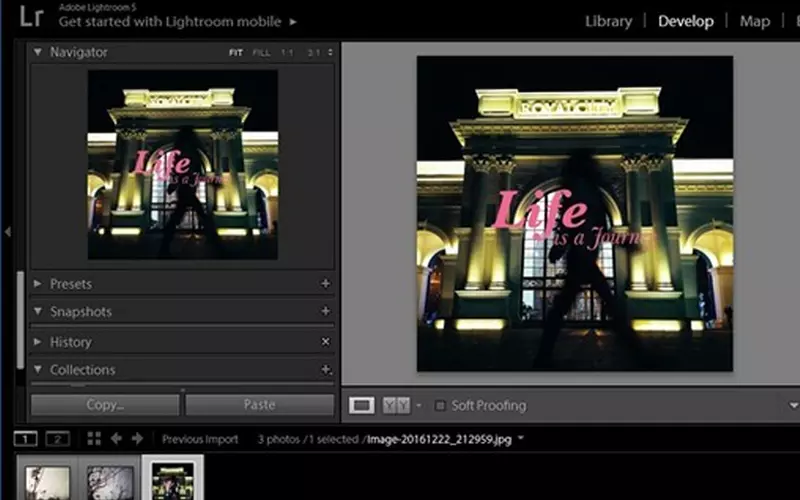The width and height of the screenshot is (800, 500).
Task: Set Navigator zoom to 1:1
Action: point(287,53)
